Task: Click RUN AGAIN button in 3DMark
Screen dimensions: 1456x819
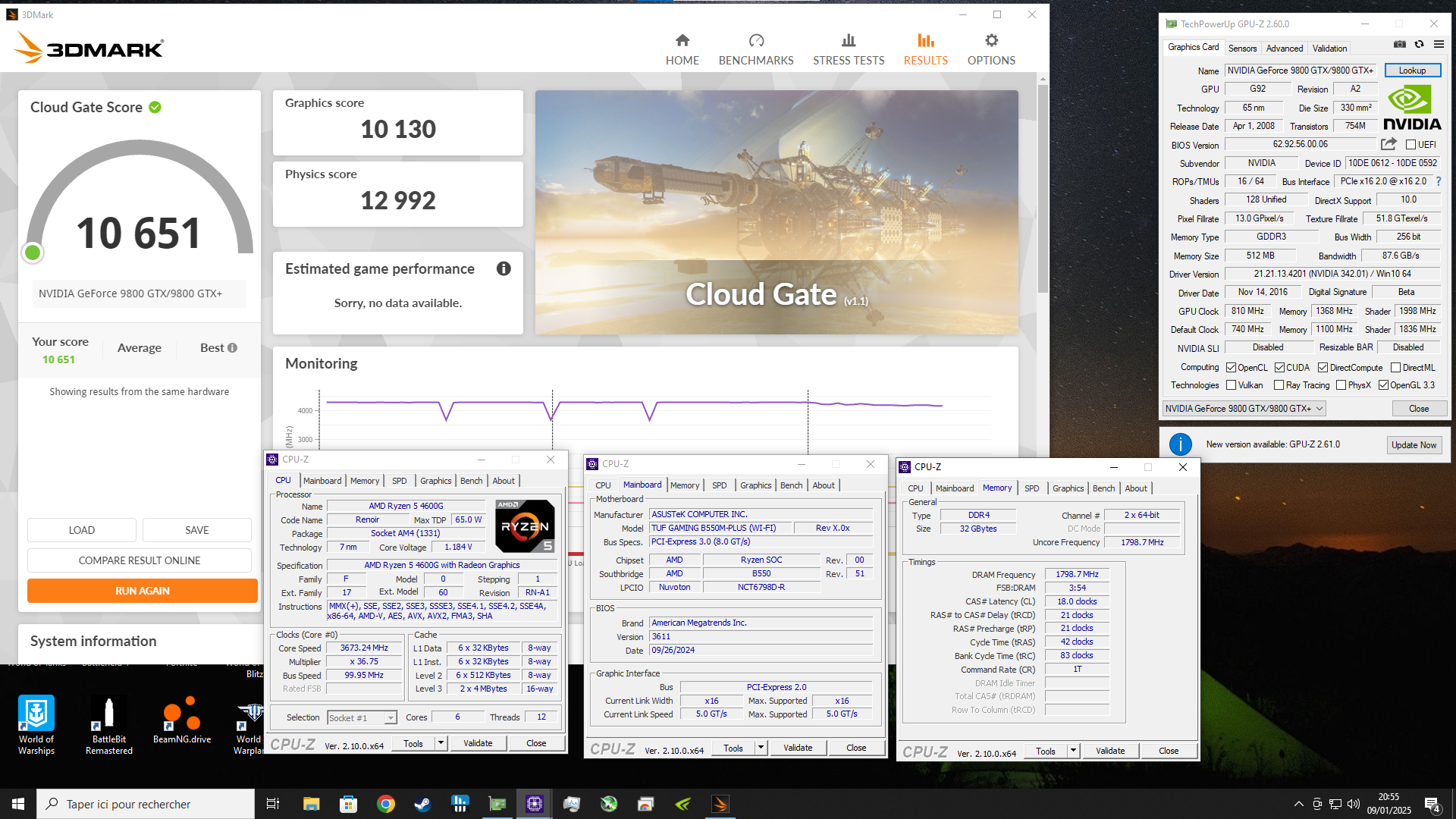Action: pyautogui.click(x=143, y=591)
